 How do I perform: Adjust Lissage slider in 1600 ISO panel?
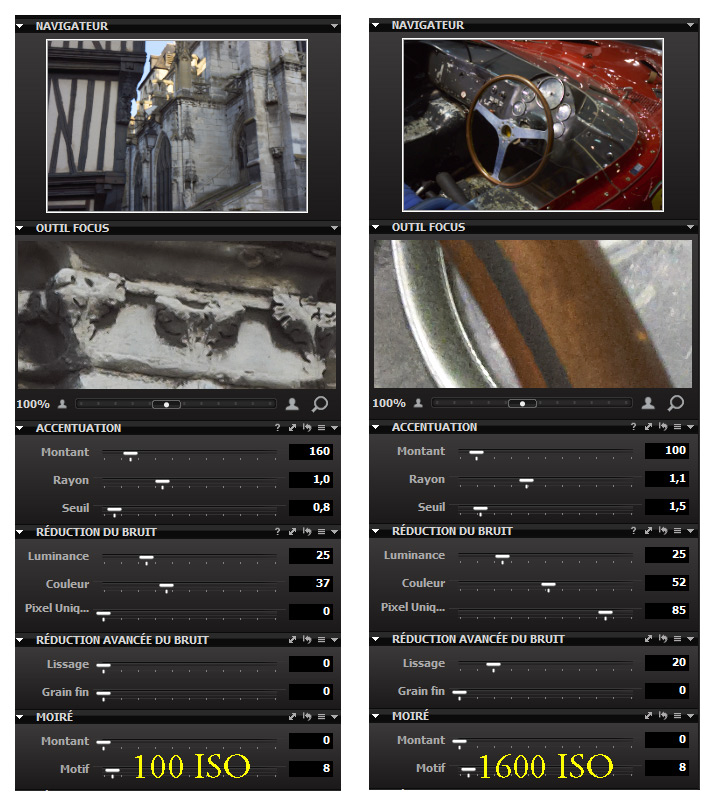pyautogui.click(x=493, y=665)
